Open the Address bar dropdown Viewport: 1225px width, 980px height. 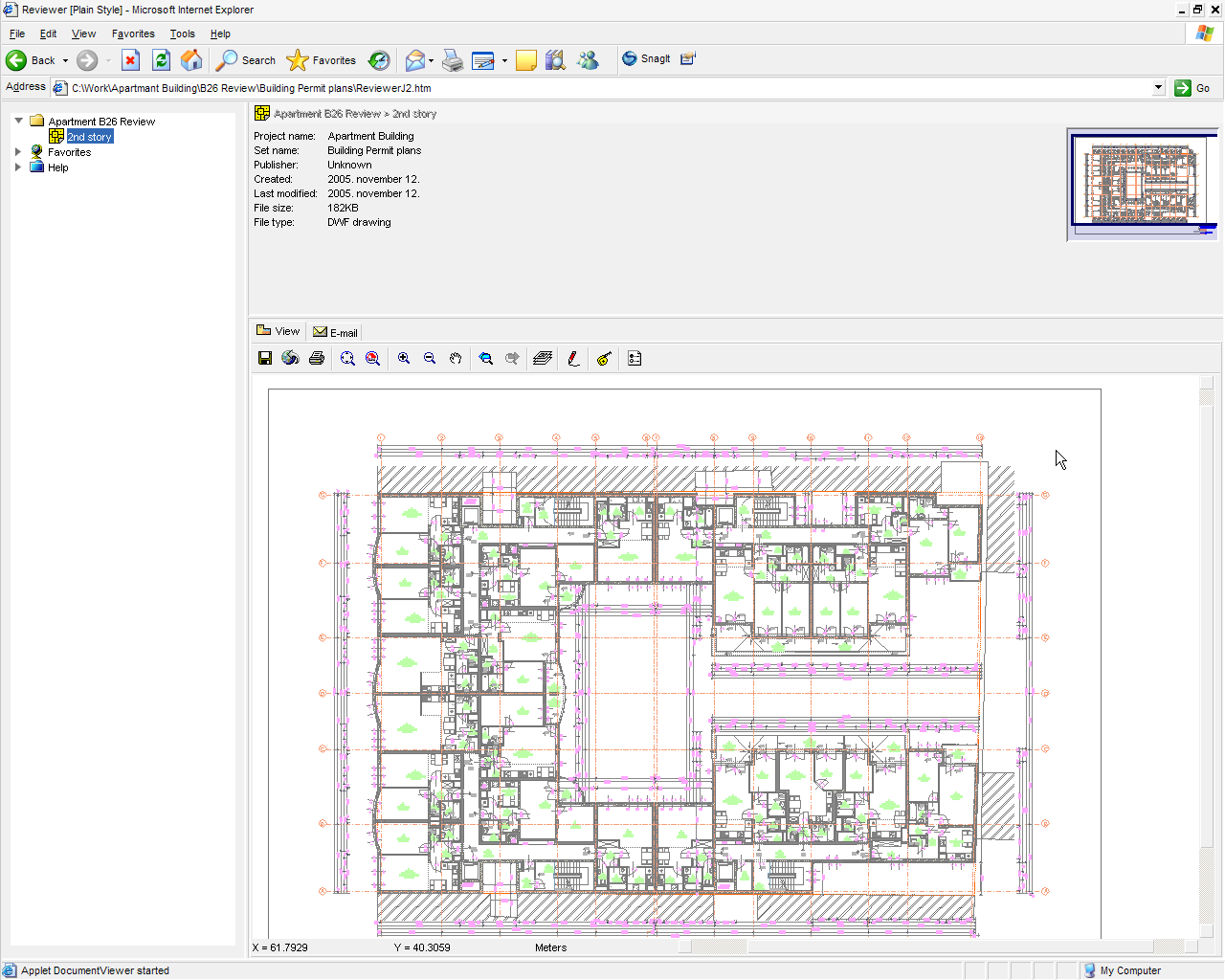coord(1158,88)
